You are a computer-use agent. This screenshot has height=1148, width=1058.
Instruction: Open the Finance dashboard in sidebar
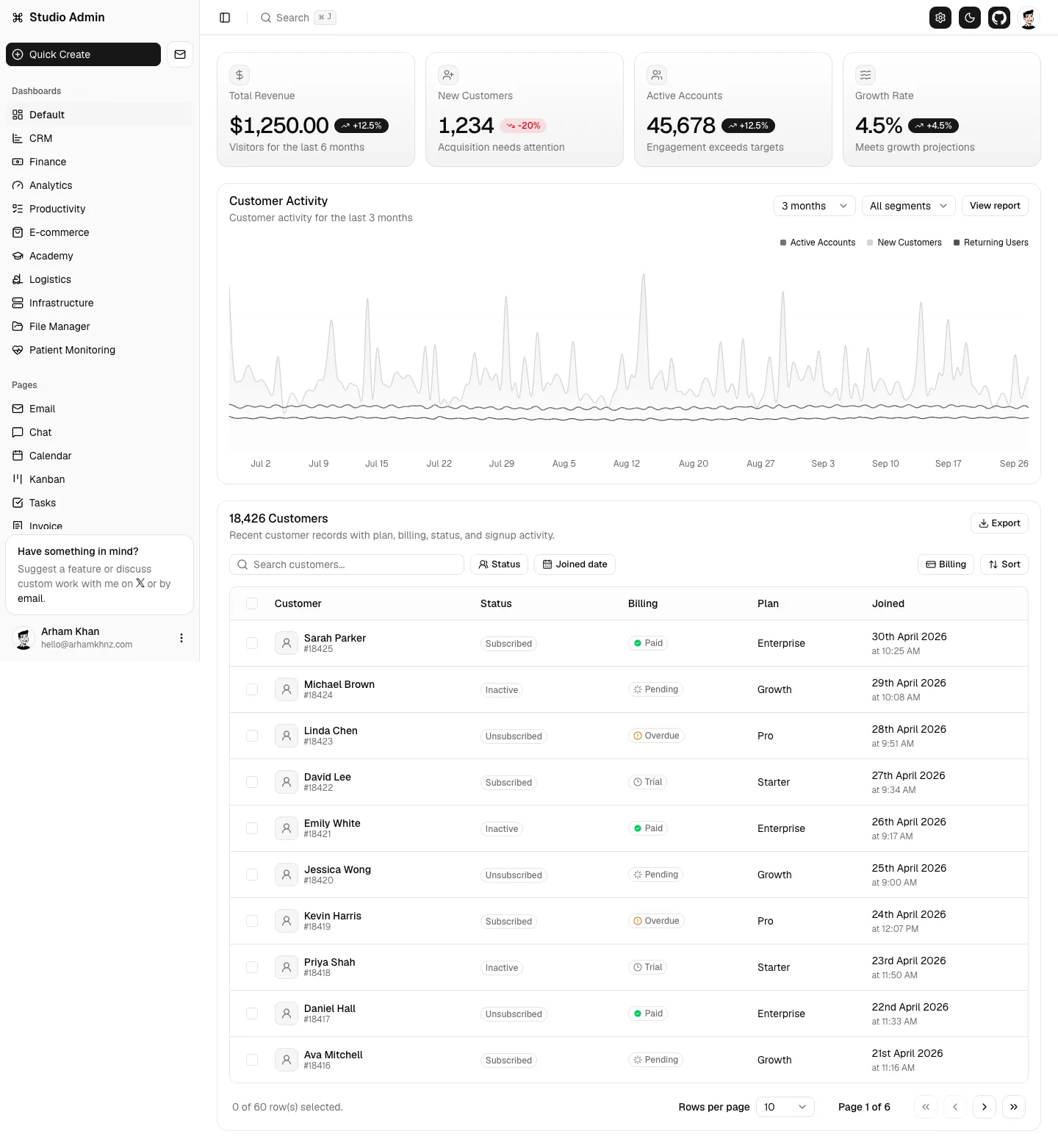99,162
